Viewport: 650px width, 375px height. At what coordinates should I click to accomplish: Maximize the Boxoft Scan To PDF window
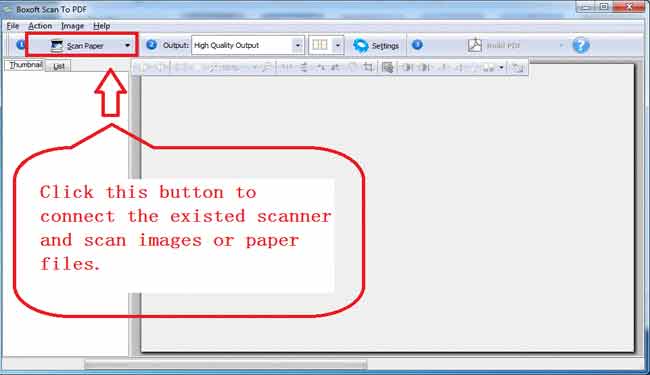tap(604, 7)
